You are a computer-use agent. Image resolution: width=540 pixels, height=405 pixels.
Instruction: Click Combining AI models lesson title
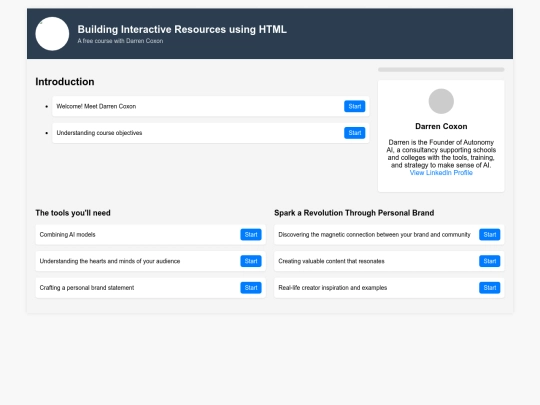point(68,235)
